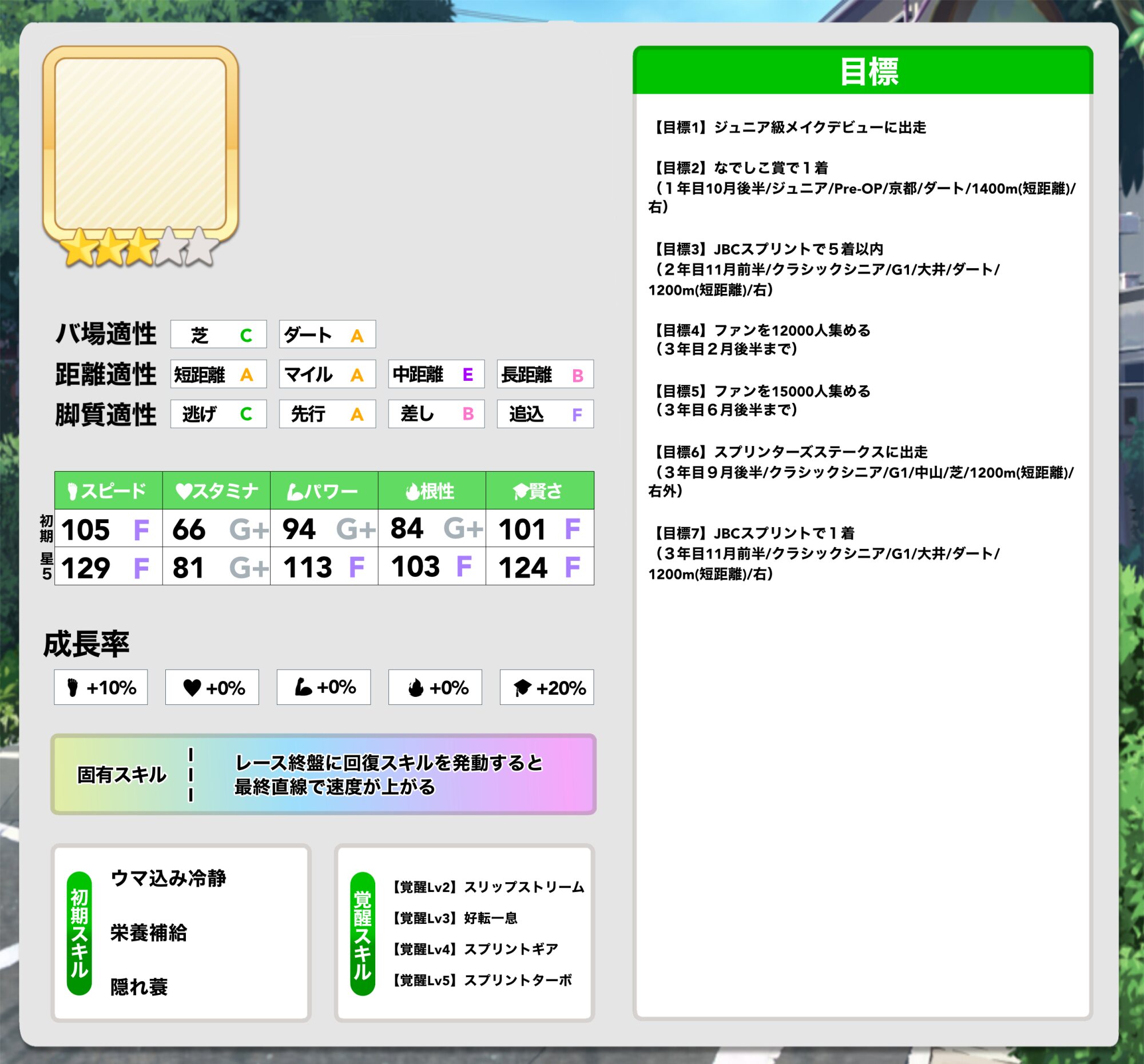The image size is (1144, 1064).
Task: Click the heart icon in stamina growth box
Action: (192, 687)
